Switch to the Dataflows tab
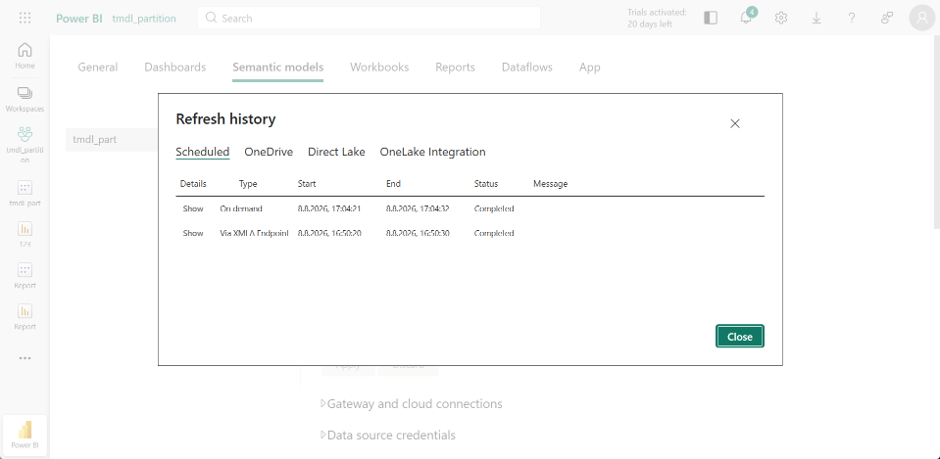 (x=527, y=67)
